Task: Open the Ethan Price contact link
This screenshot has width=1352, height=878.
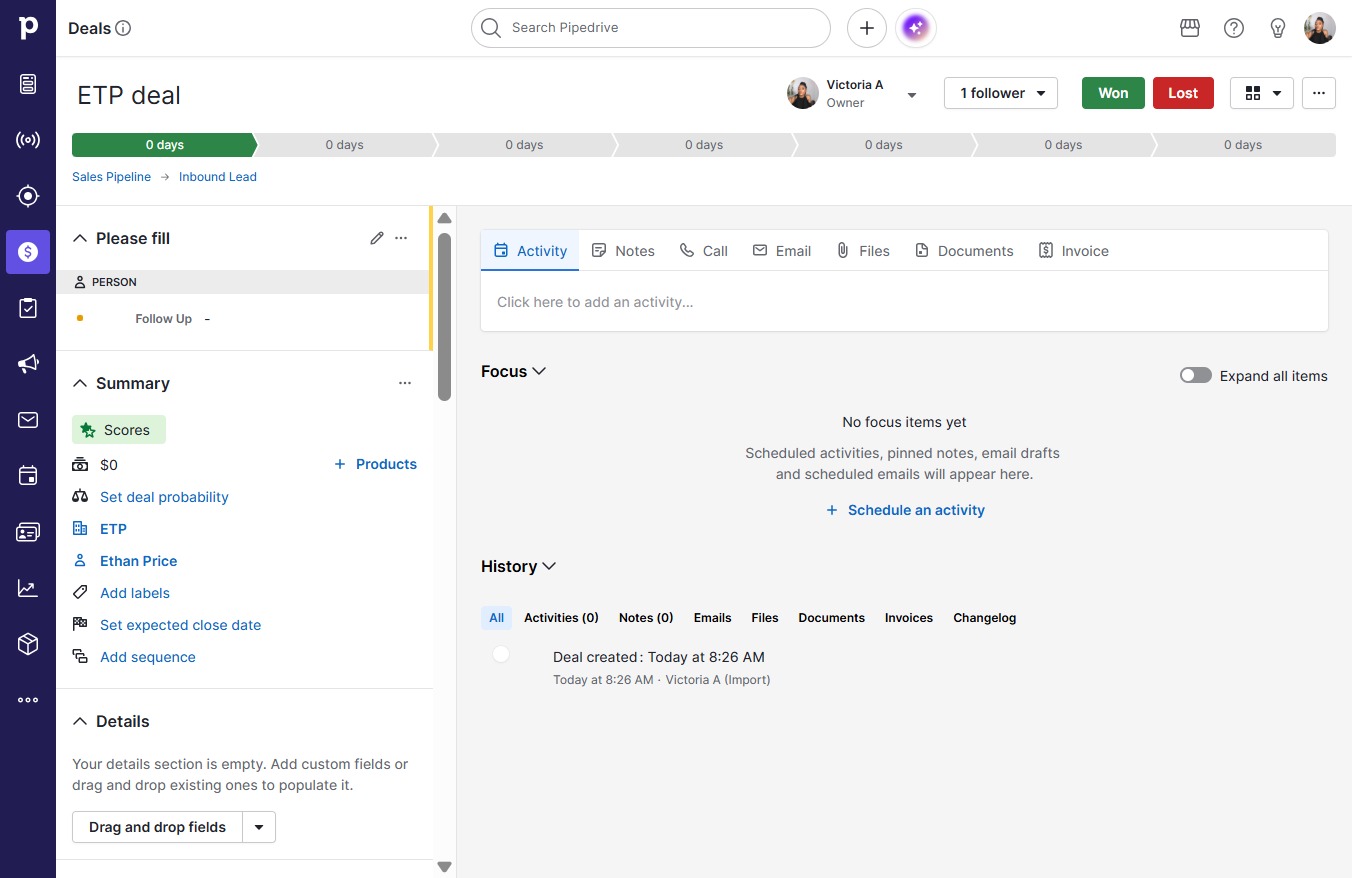Action: coord(139,561)
